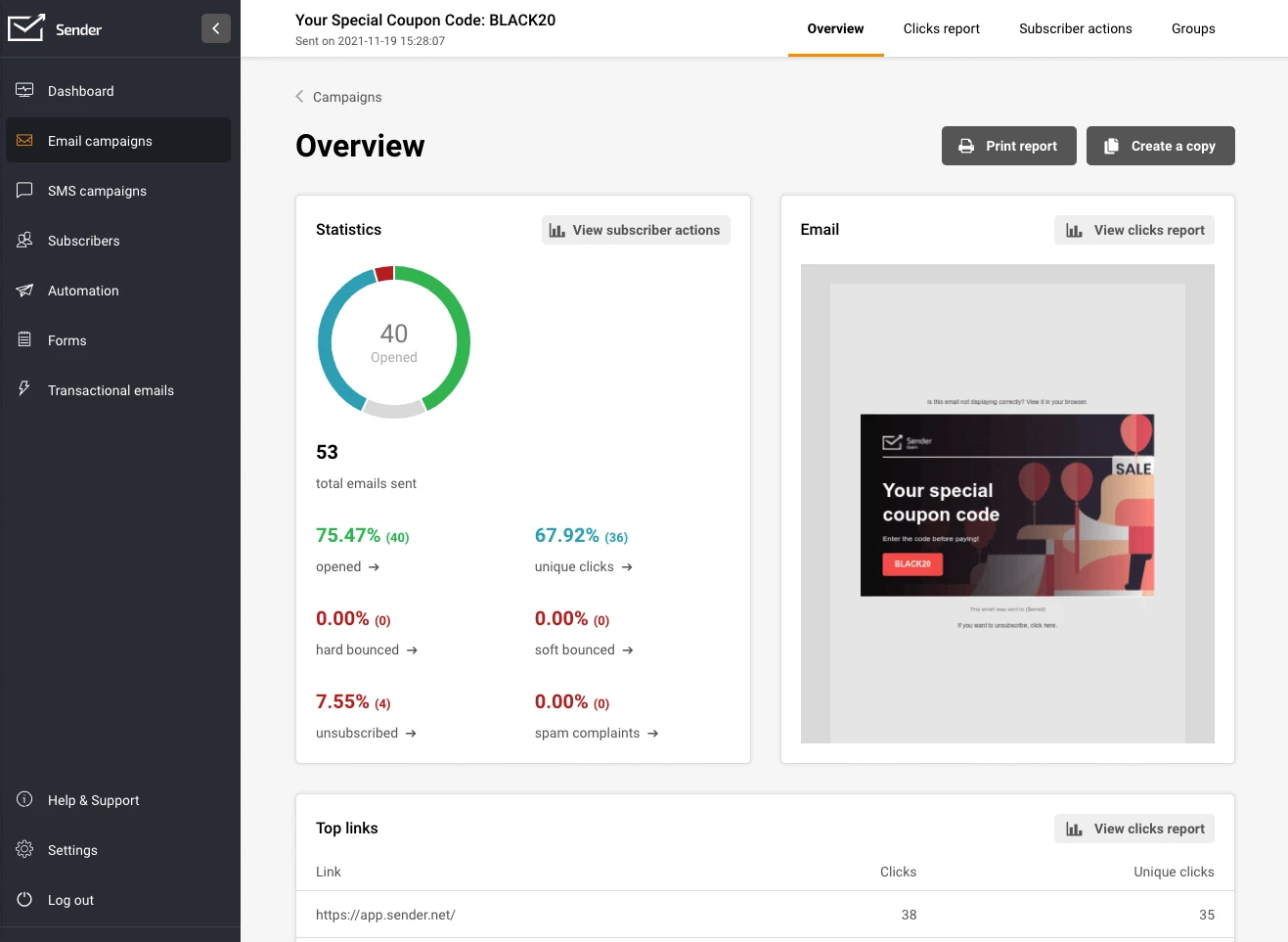Click the View subscriber actions button
This screenshot has width=1288, height=942.
(636, 230)
